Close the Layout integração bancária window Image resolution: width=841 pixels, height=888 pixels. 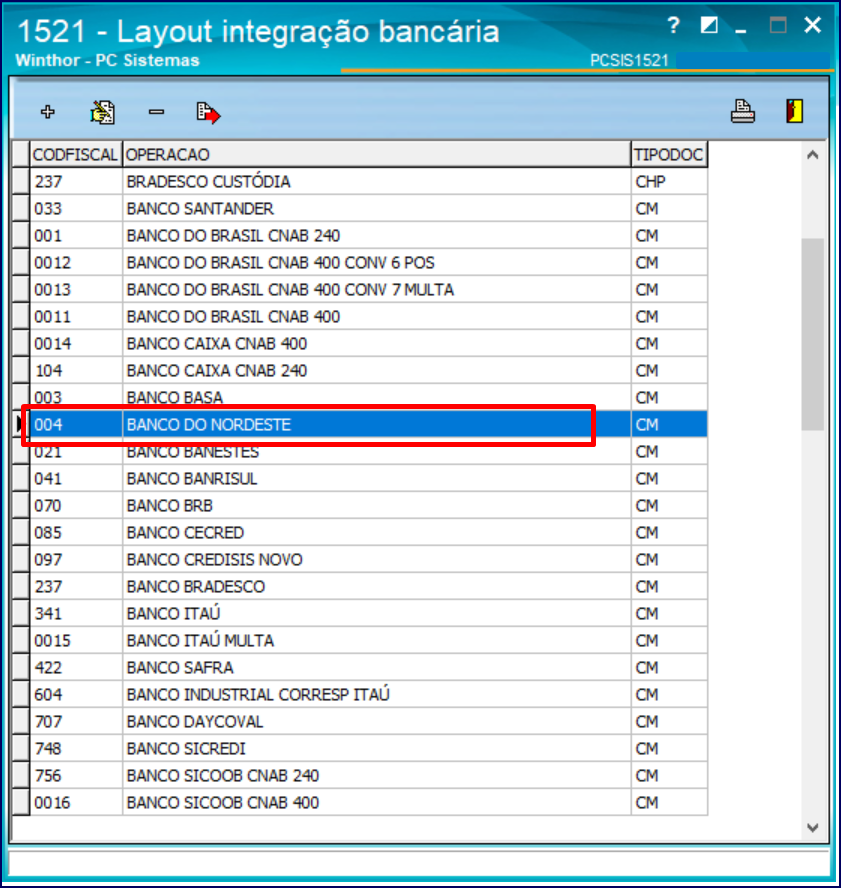tap(813, 25)
